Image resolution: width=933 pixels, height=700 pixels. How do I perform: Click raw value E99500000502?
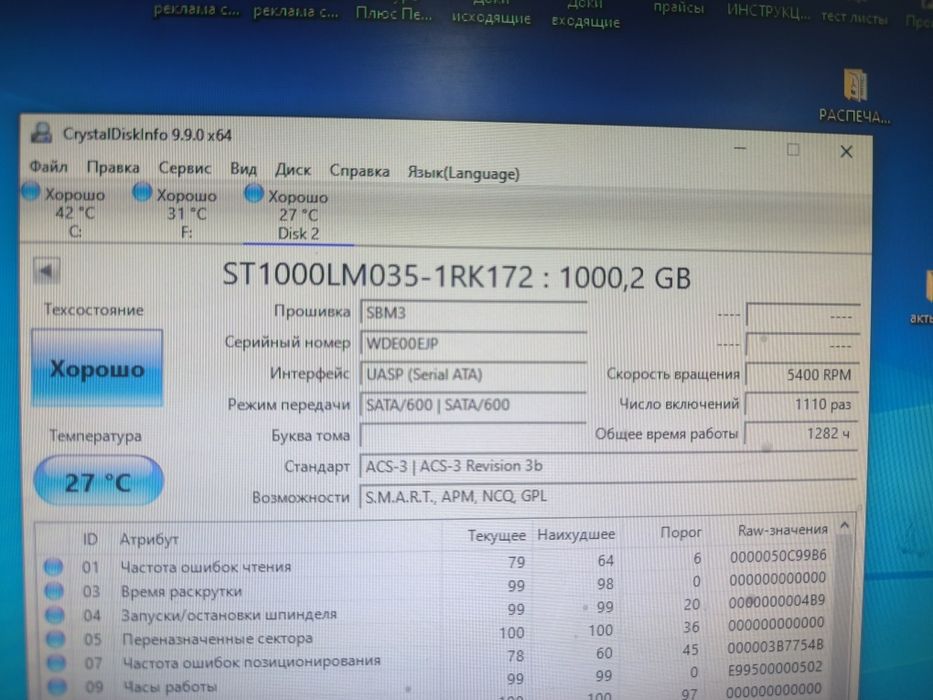click(x=775, y=668)
